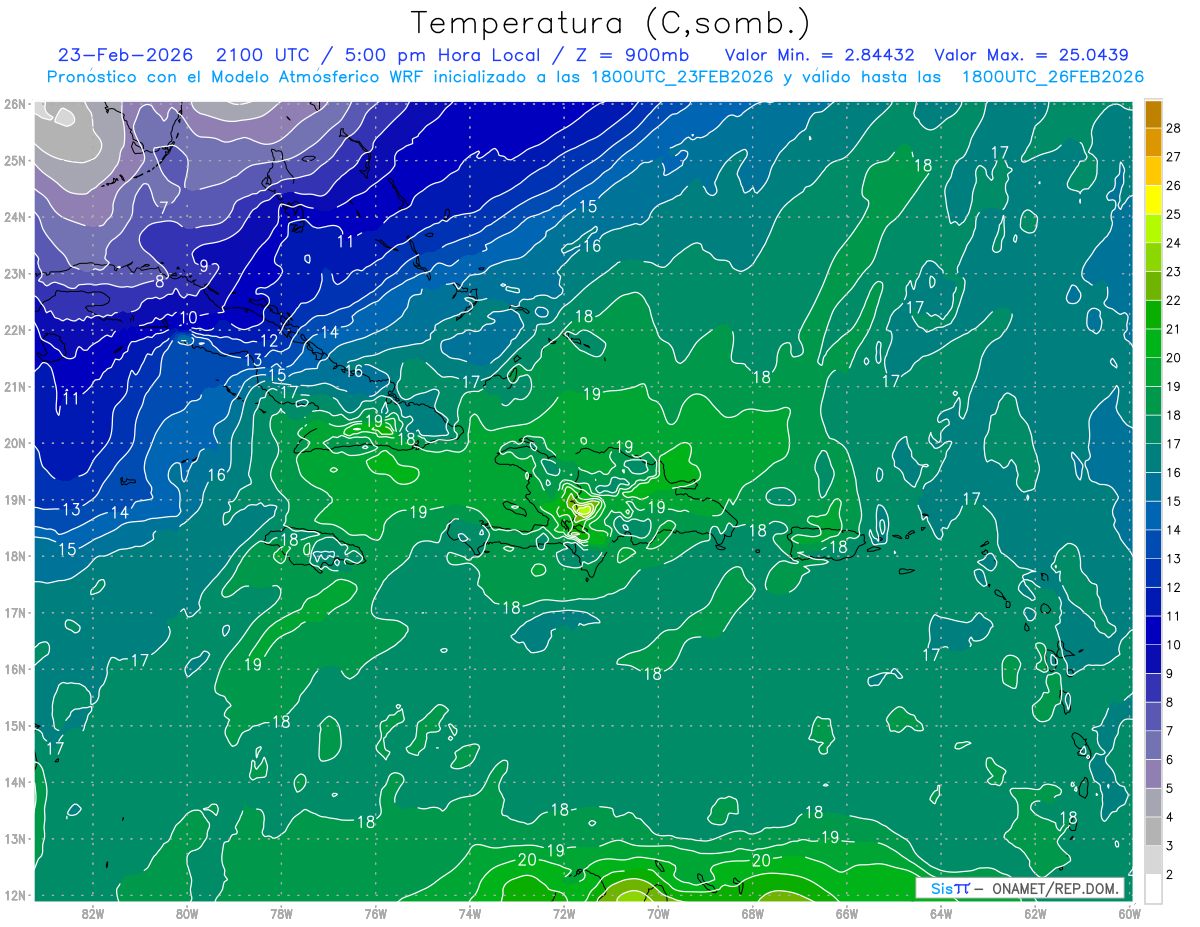
Task: Click the 78W longitude axis label
Action: pyautogui.click(x=281, y=912)
